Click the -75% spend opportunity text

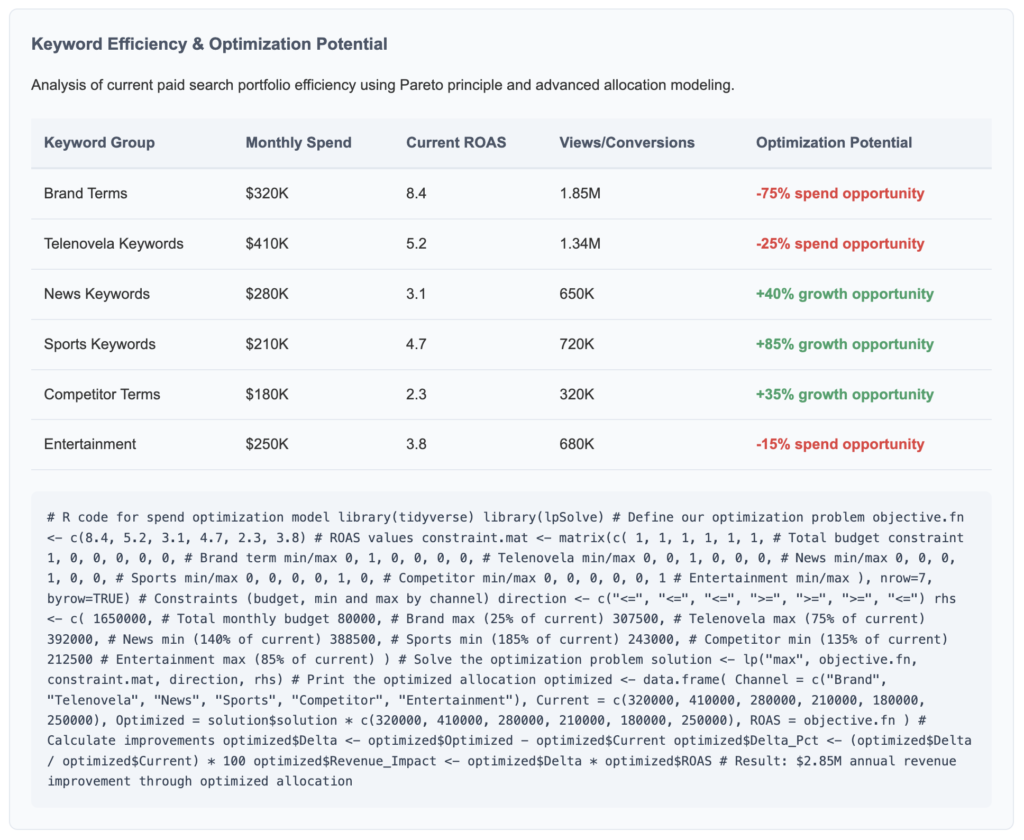click(x=840, y=193)
